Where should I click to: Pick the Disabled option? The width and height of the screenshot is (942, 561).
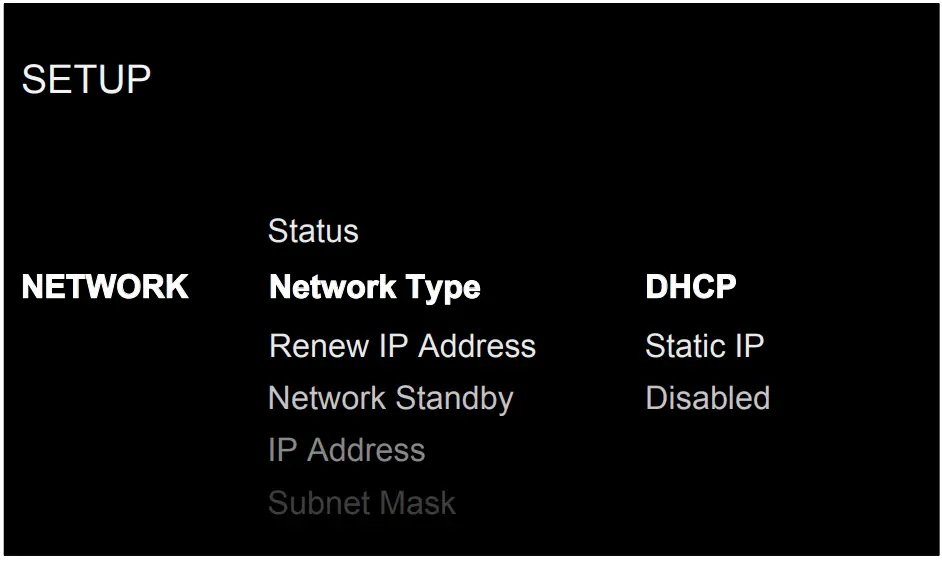(x=707, y=398)
